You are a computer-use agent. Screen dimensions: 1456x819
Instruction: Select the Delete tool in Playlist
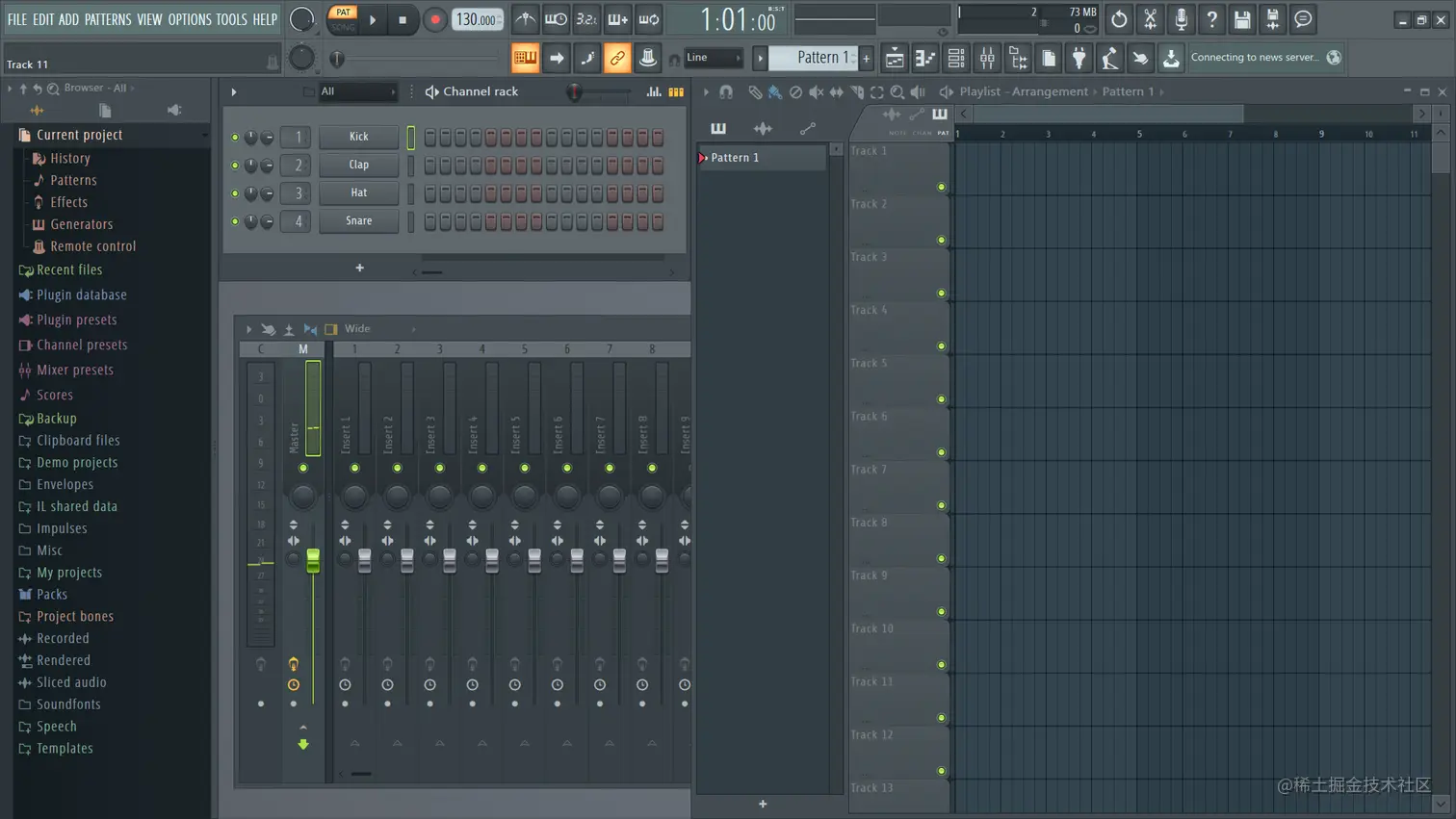[795, 92]
